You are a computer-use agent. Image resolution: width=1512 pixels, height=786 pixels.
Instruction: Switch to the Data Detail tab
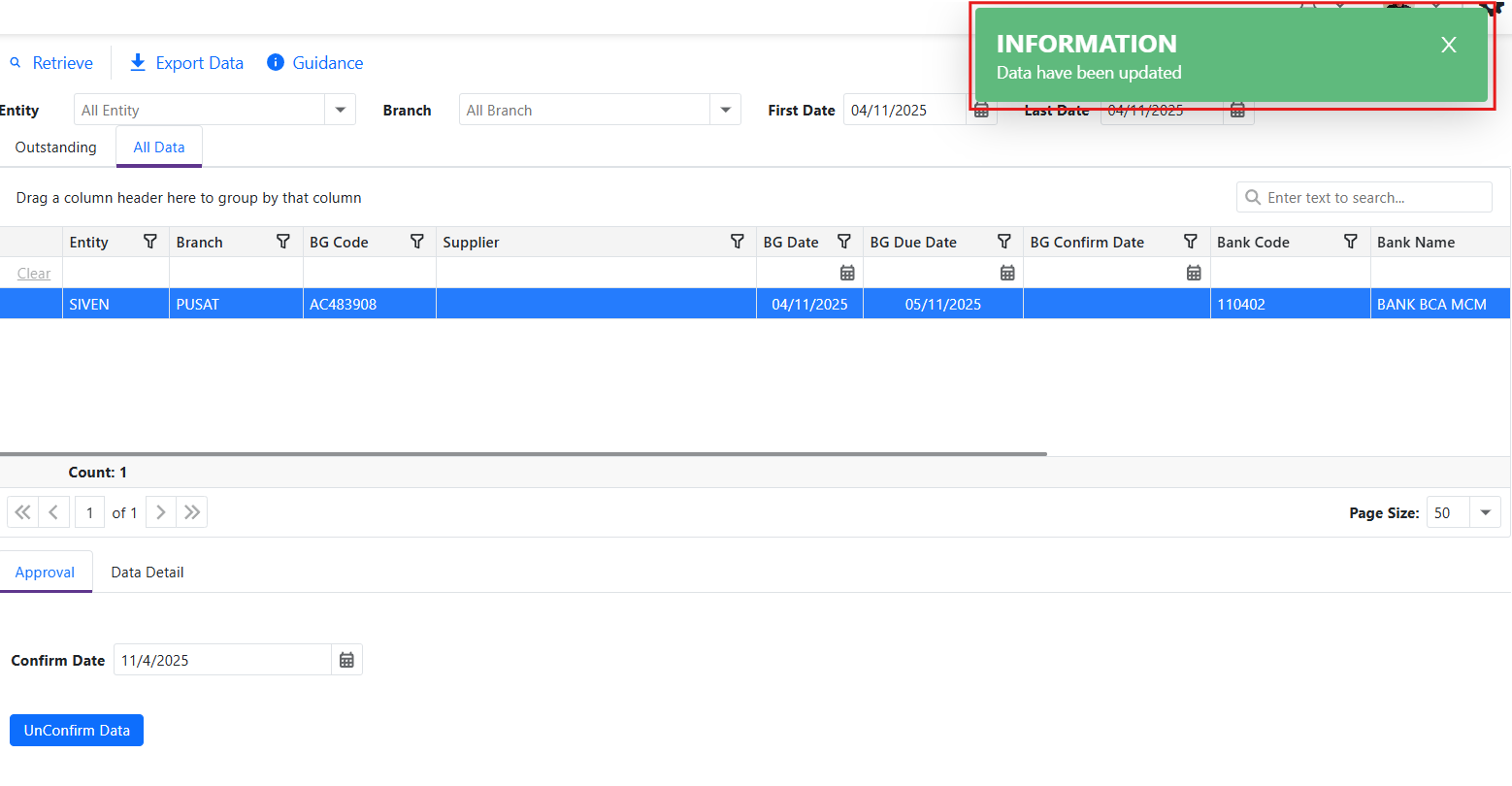coord(148,573)
